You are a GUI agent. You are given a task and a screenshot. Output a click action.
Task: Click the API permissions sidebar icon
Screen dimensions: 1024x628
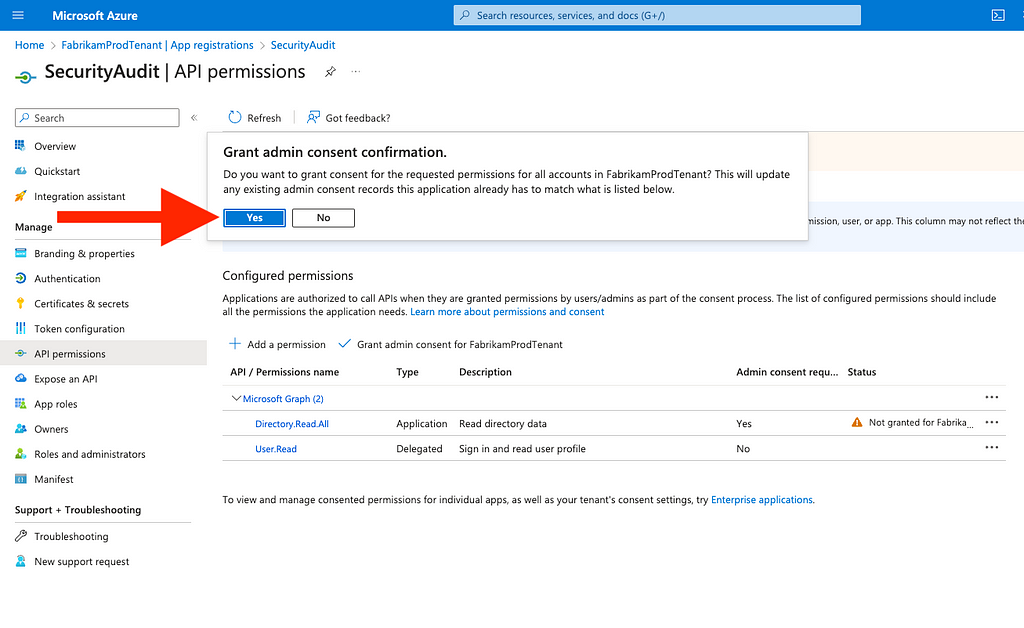point(21,354)
